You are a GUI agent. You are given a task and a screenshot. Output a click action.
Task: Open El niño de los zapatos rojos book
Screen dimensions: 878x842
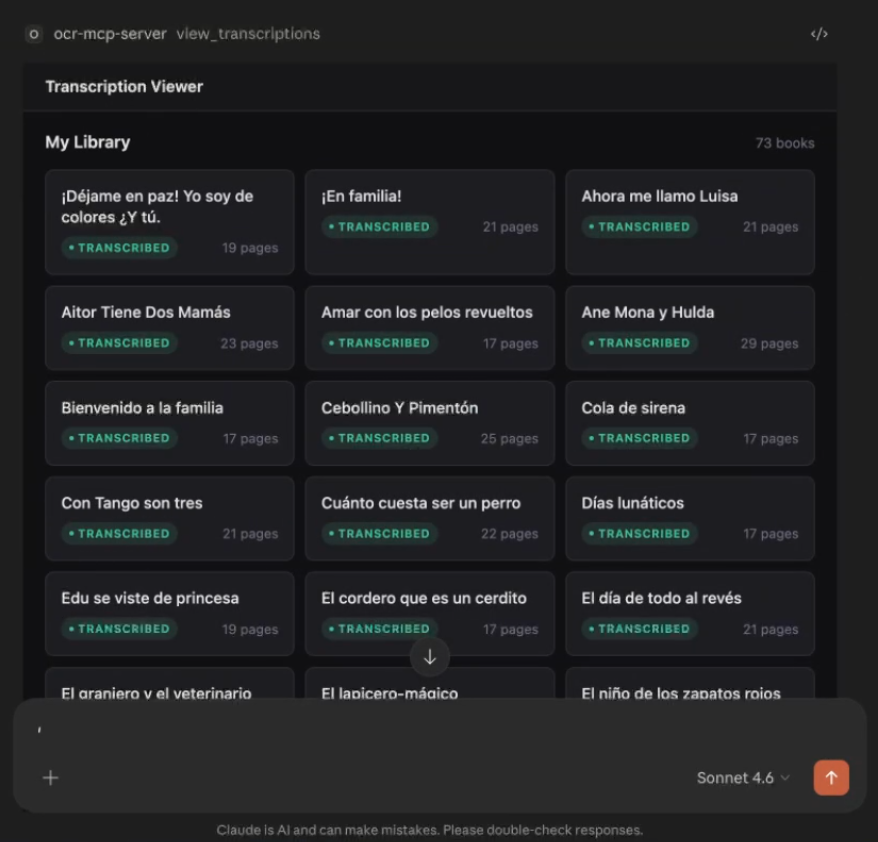tap(690, 683)
